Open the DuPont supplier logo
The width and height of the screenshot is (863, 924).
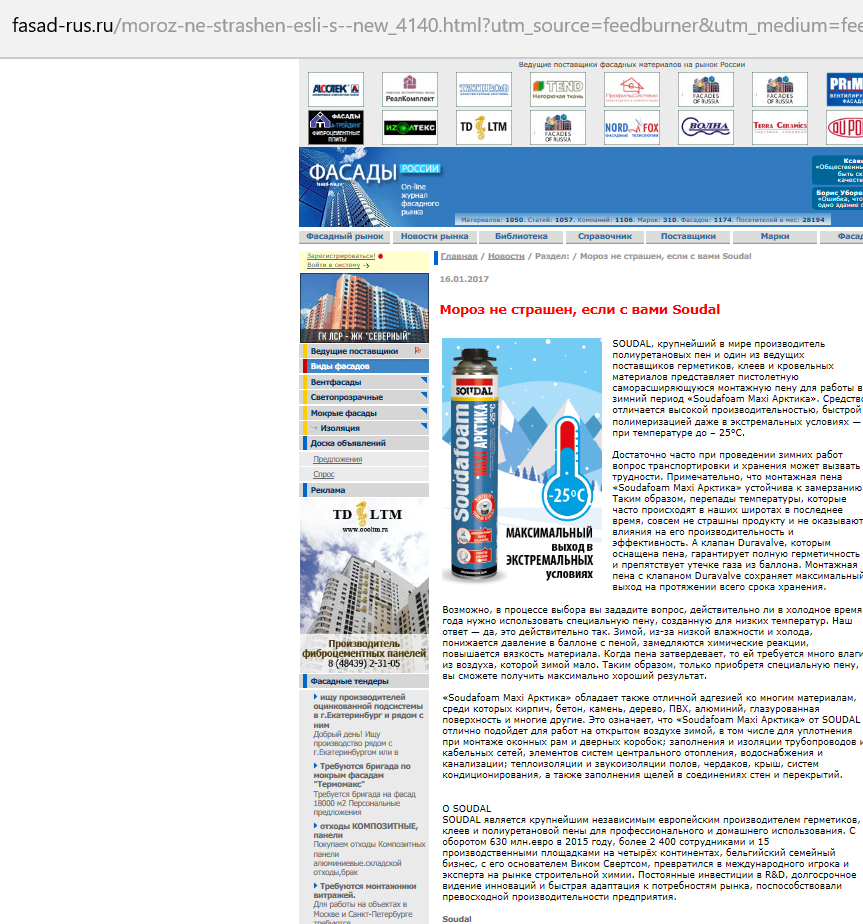pos(845,127)
